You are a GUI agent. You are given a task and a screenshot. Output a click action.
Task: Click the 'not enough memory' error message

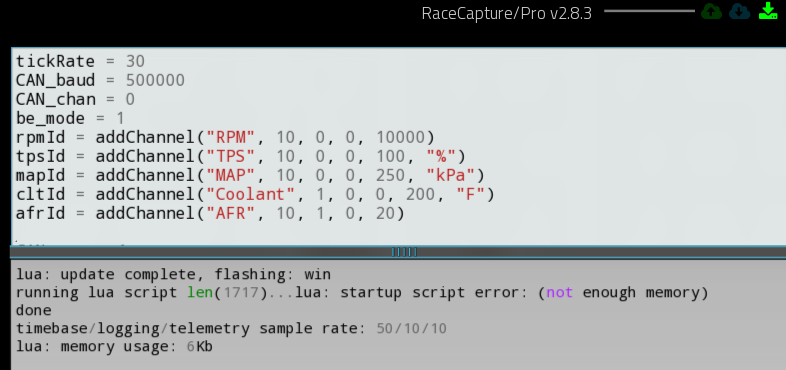[x=627, y=292]
